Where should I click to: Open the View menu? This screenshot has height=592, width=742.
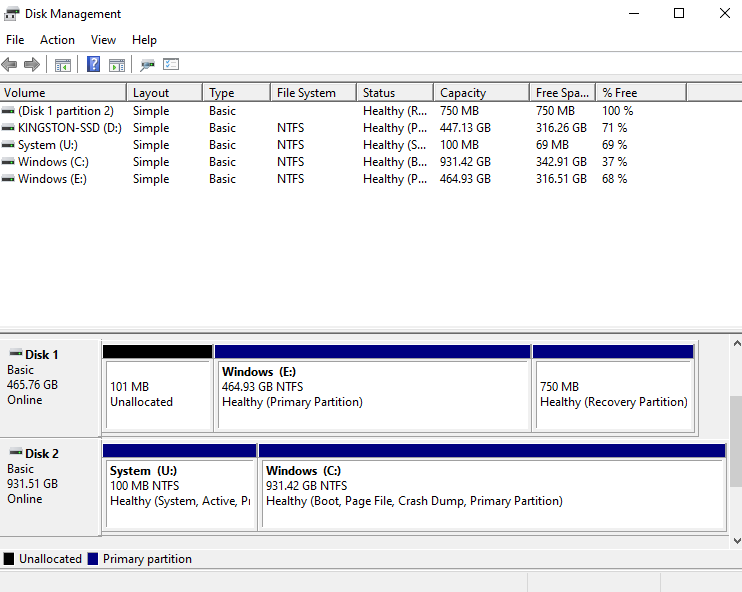[103, 40]
